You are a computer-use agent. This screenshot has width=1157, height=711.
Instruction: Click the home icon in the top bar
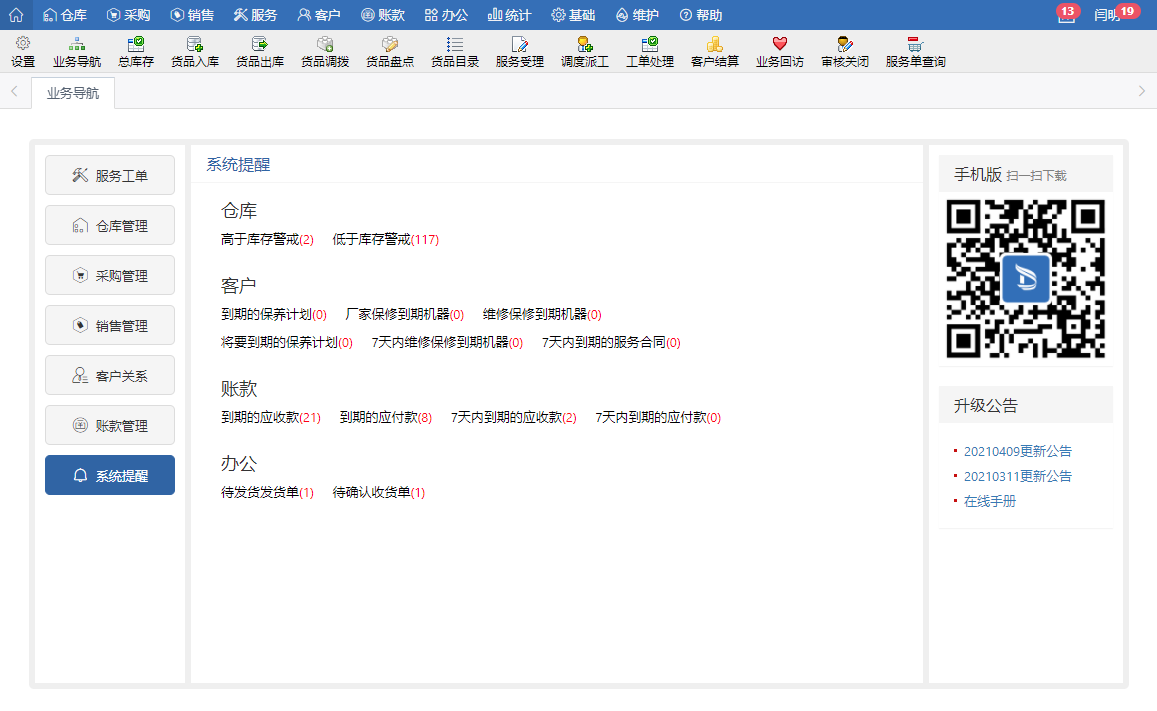coord(16,15)
